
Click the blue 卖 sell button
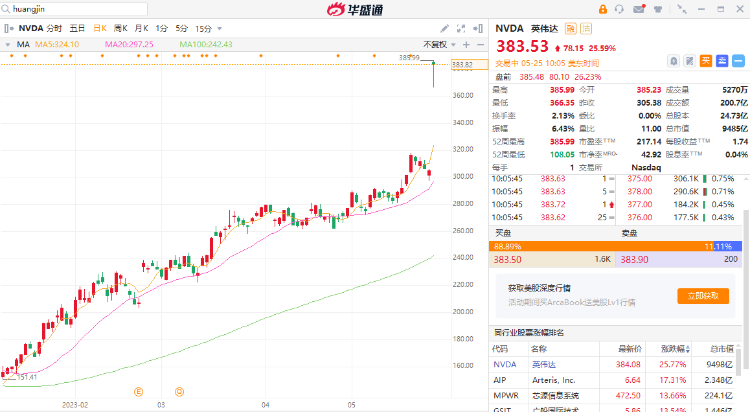pyautogui.click(x=722, y=61)
